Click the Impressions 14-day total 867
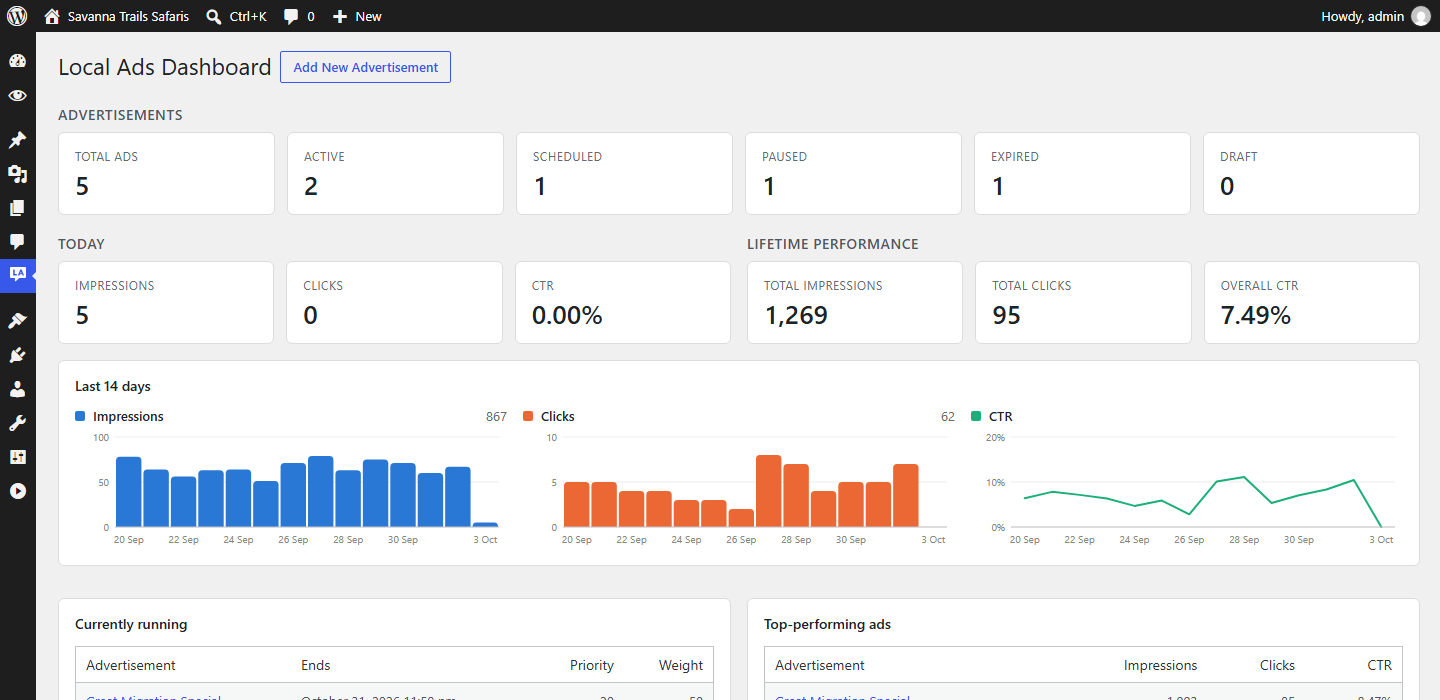Viewport: 1440px width, 700px height. [496, 416]
